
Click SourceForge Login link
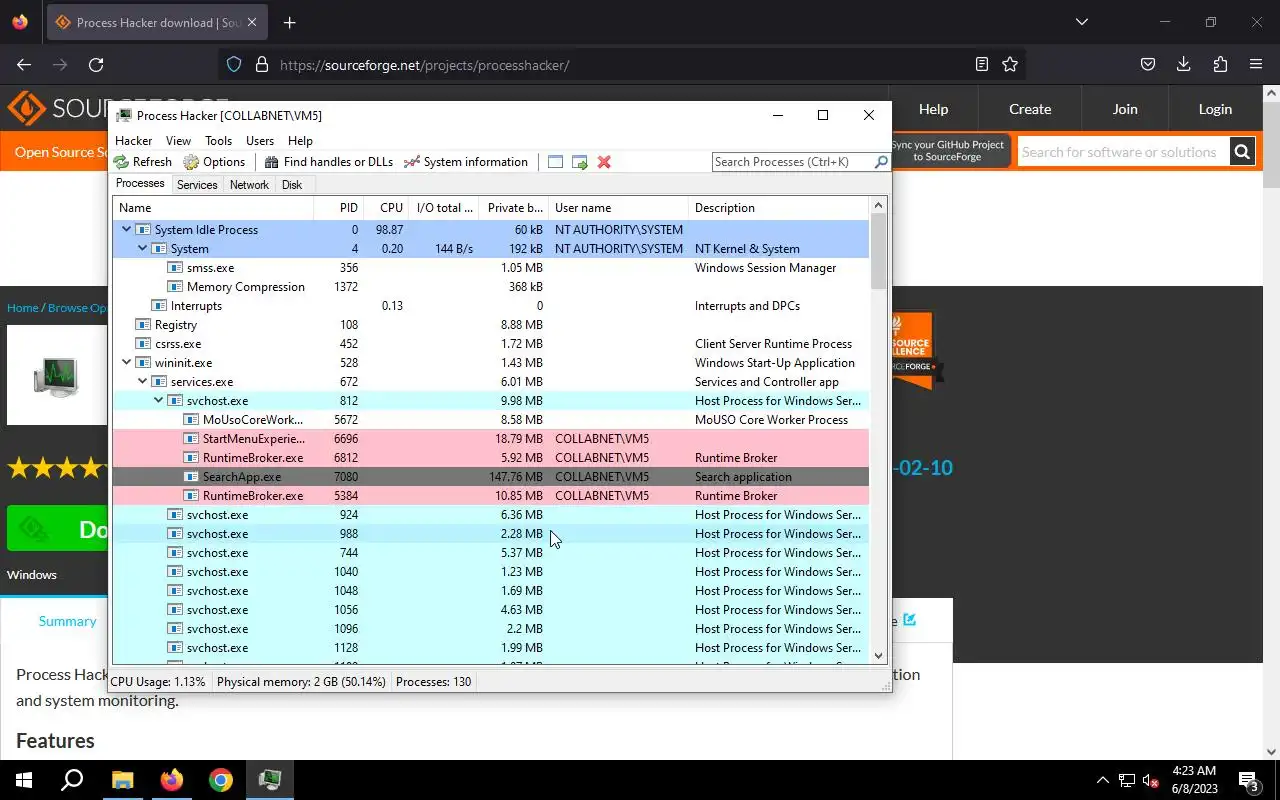tap(1215, 109)
